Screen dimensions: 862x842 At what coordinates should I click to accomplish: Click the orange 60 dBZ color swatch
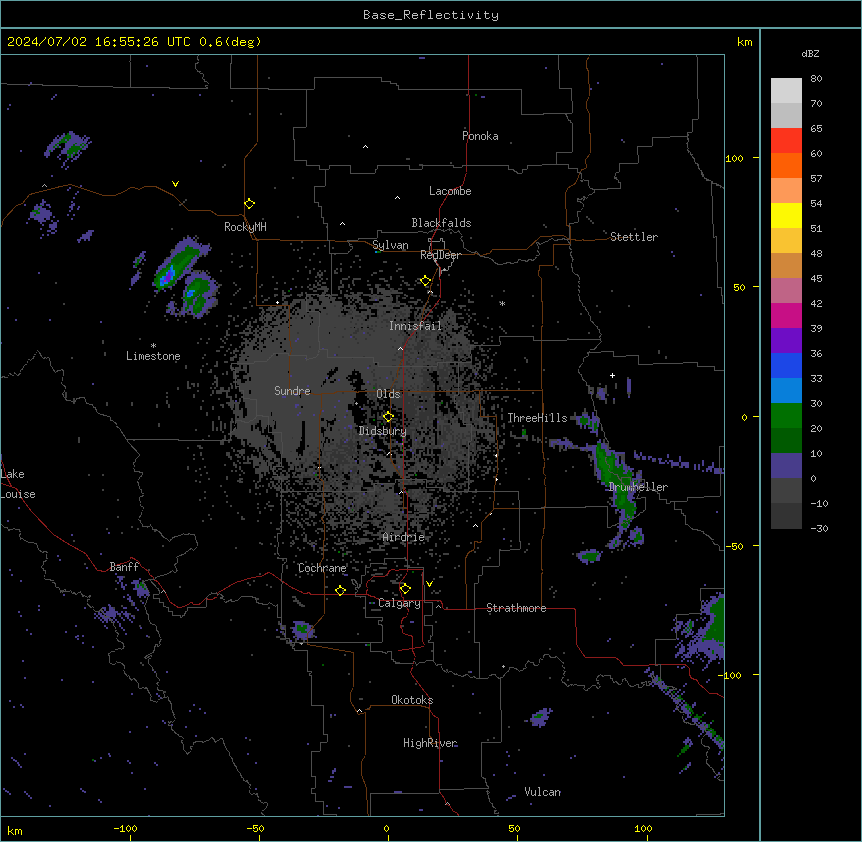pos(786,165)
